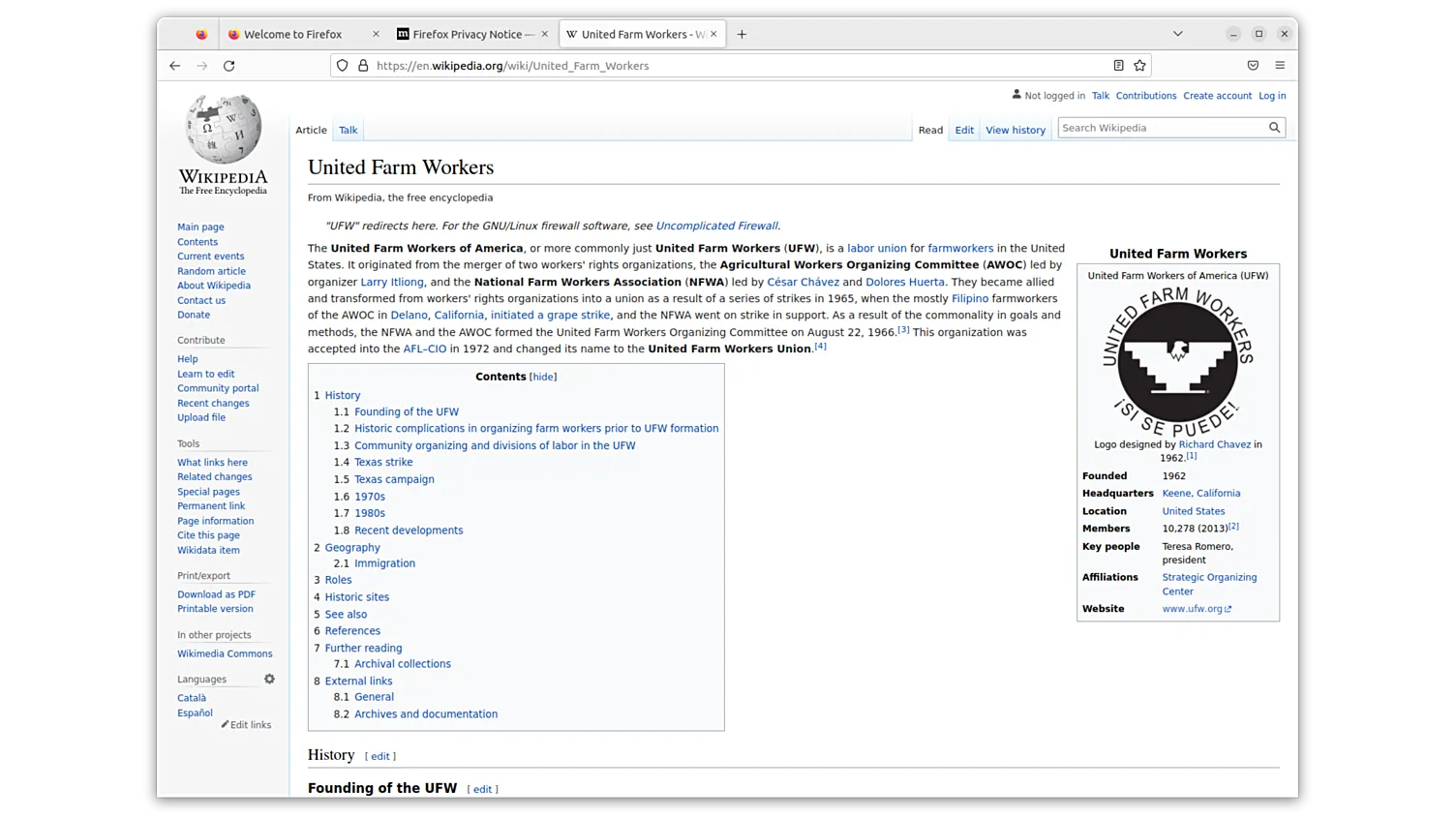This screenshot has height=819, width=1456.
Task: Click the Wikipedia search magnifier icon
Action: click(1274, 128)
